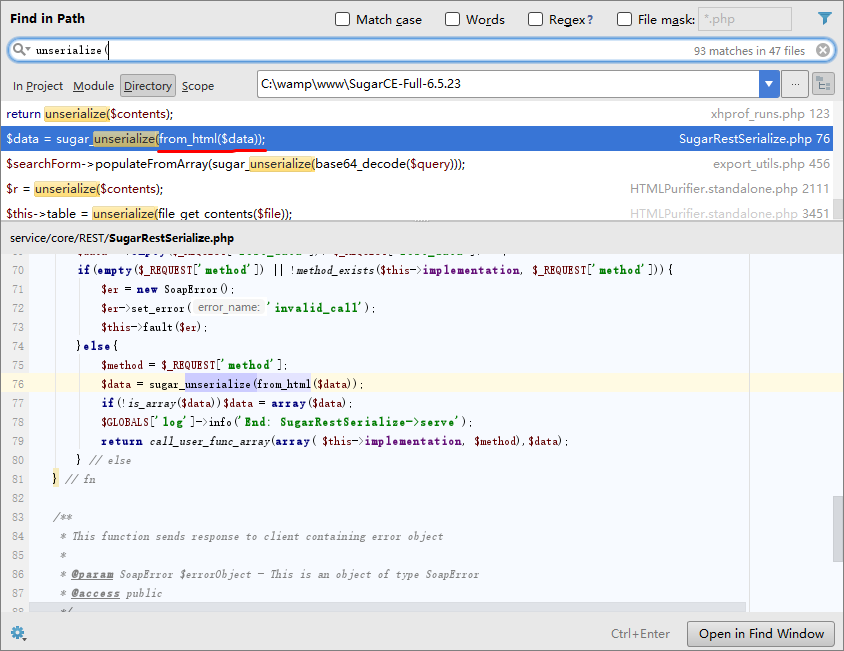Viewport: 844px width, 651px height.
Task: Click the filter funnel icon
Action: (824, 19)
